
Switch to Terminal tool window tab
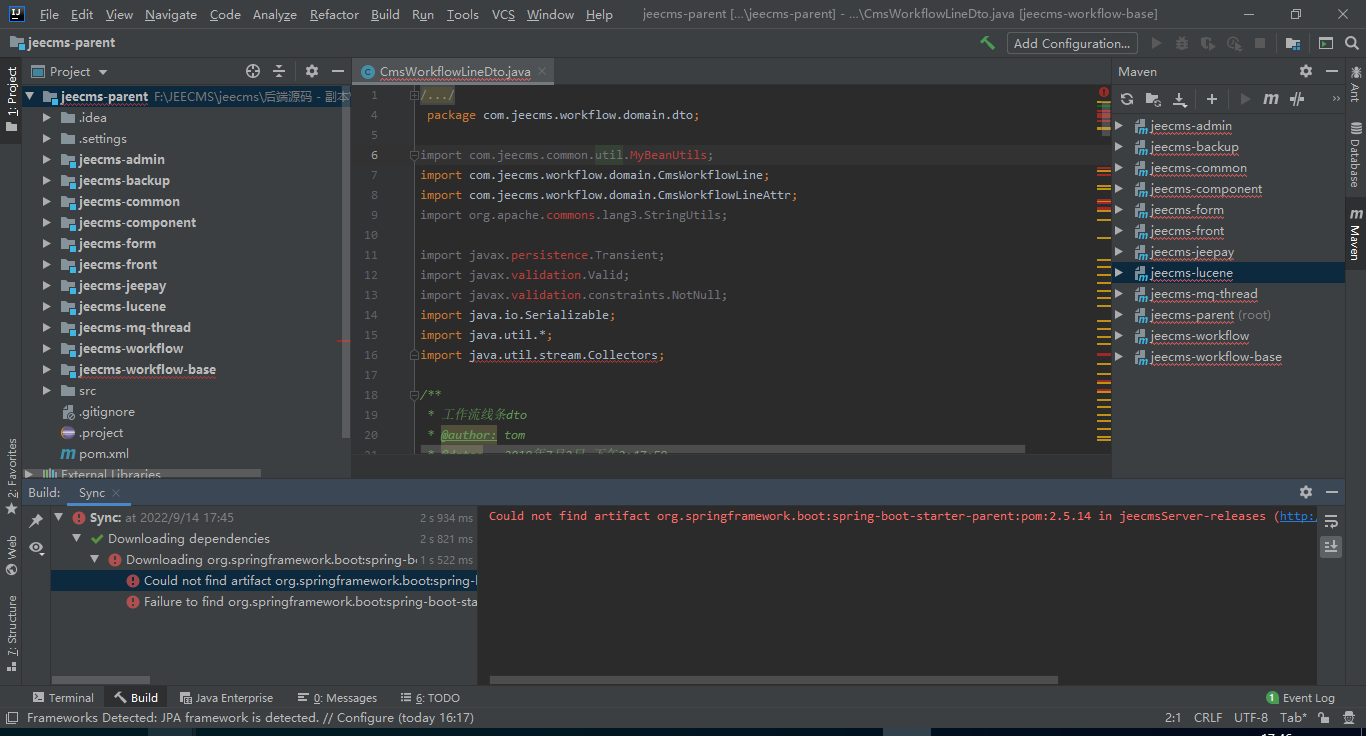pos(63,698)
